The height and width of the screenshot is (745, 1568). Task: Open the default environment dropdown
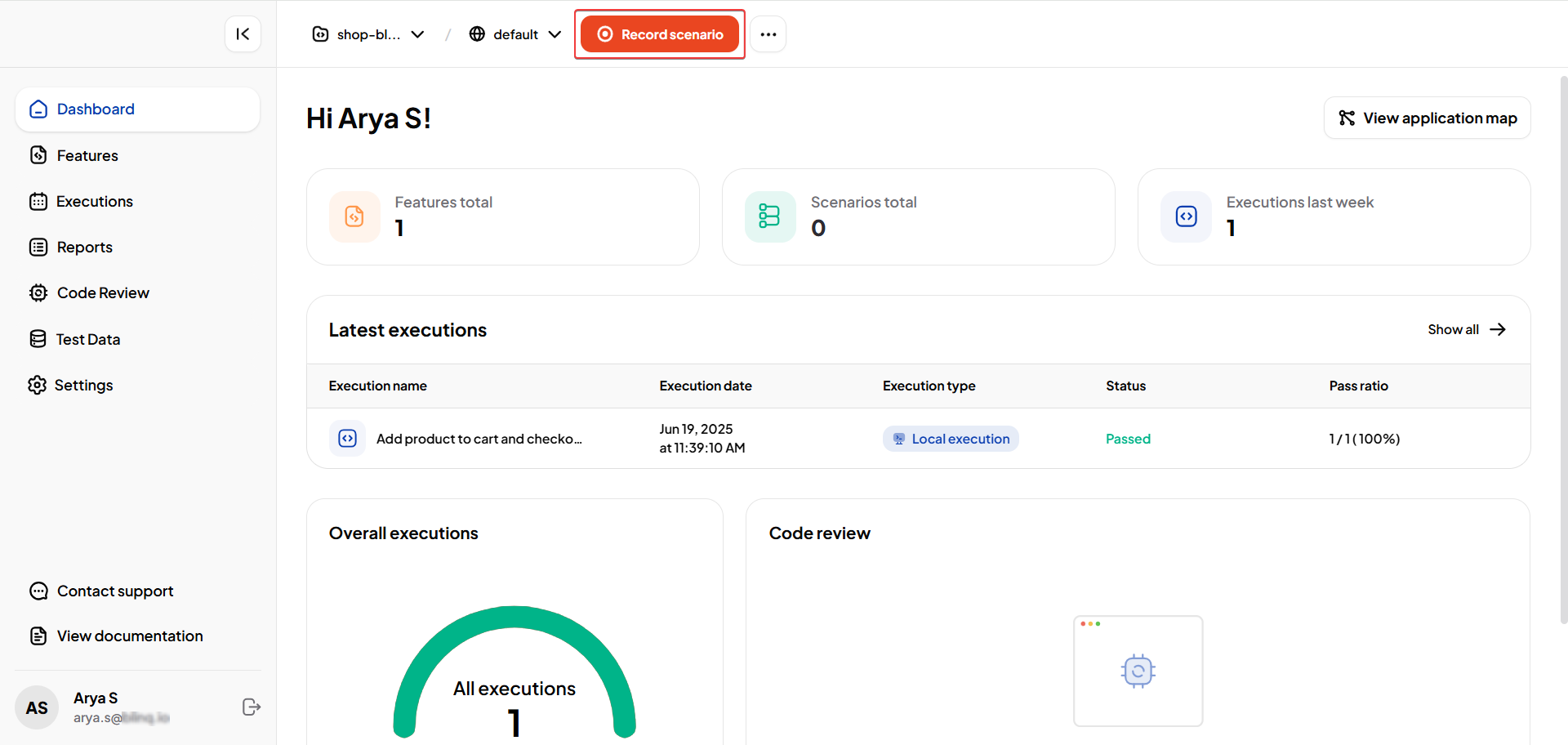coord(515,34)
